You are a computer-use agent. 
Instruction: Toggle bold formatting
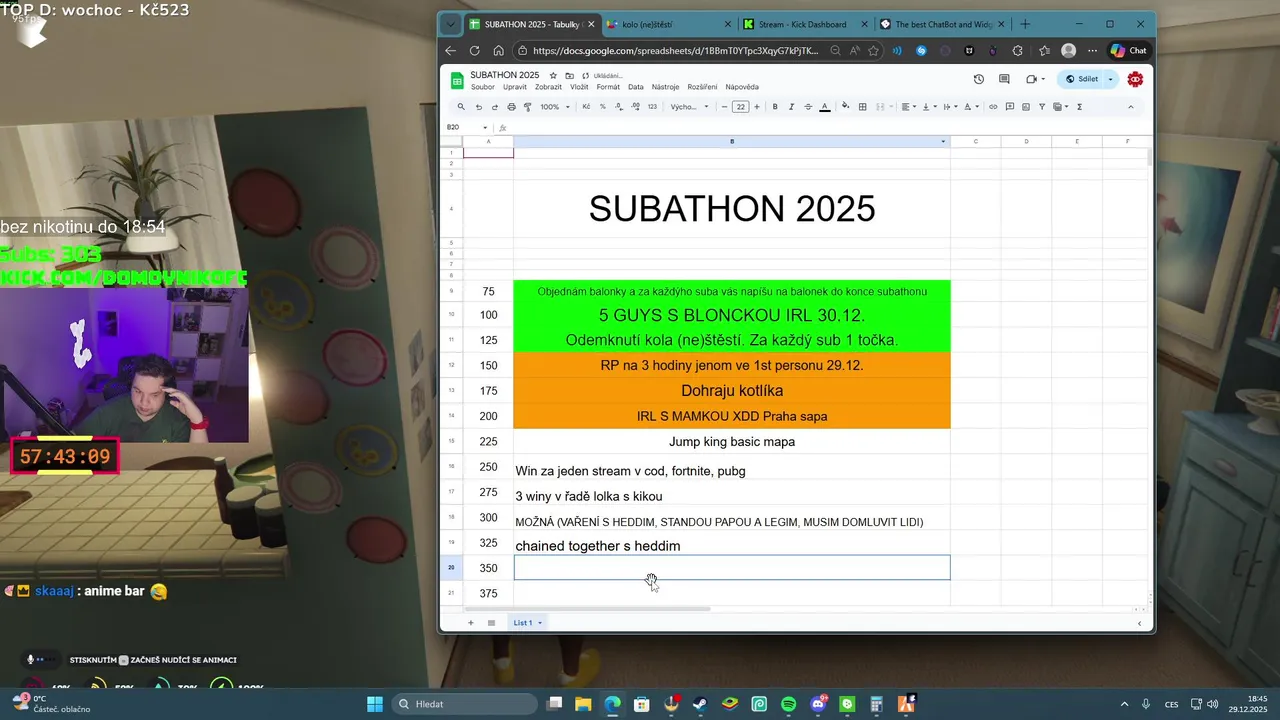[x=775, y=107]
